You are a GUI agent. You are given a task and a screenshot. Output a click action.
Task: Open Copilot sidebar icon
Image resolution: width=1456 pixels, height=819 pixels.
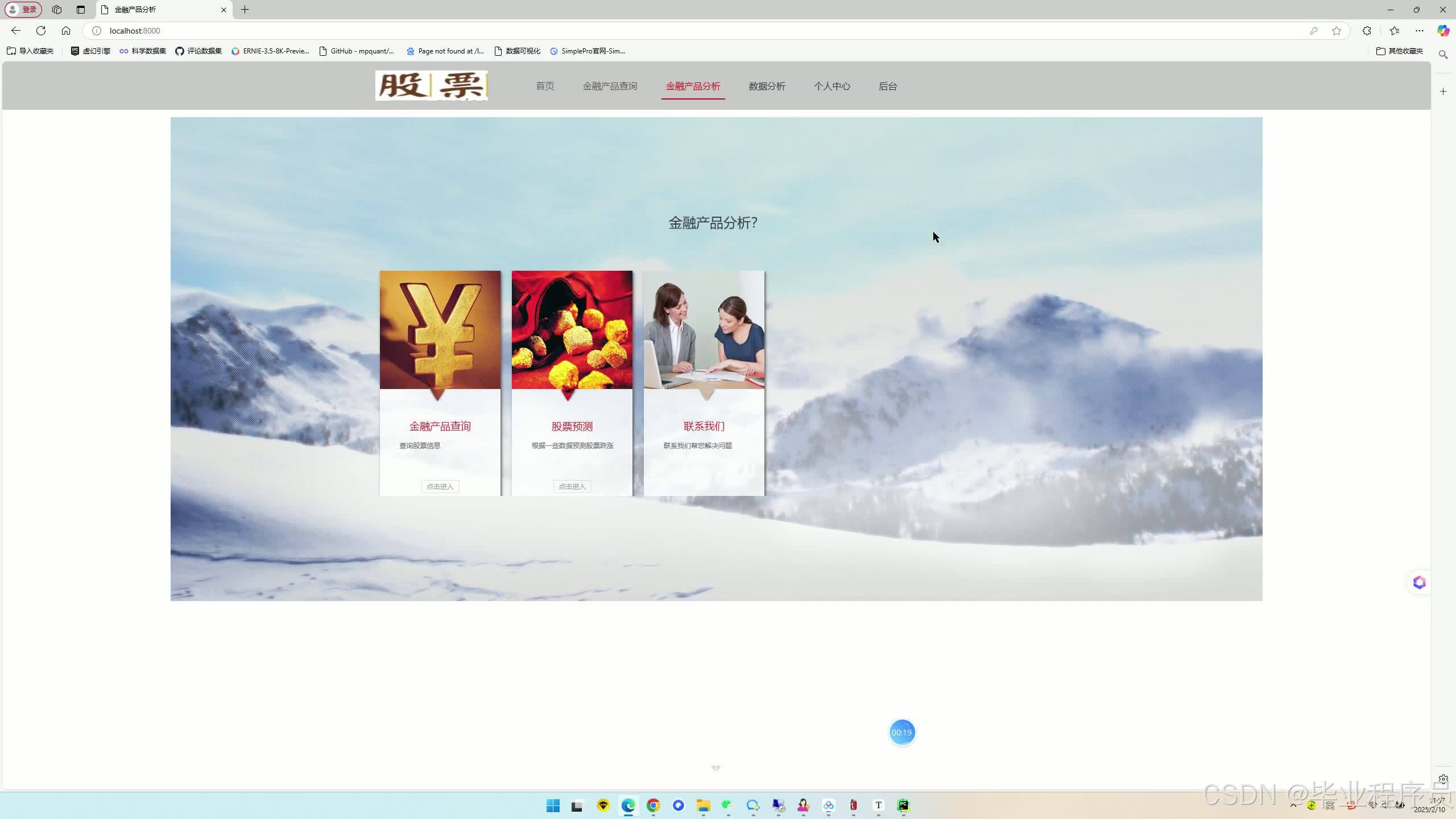point(1443,31)
